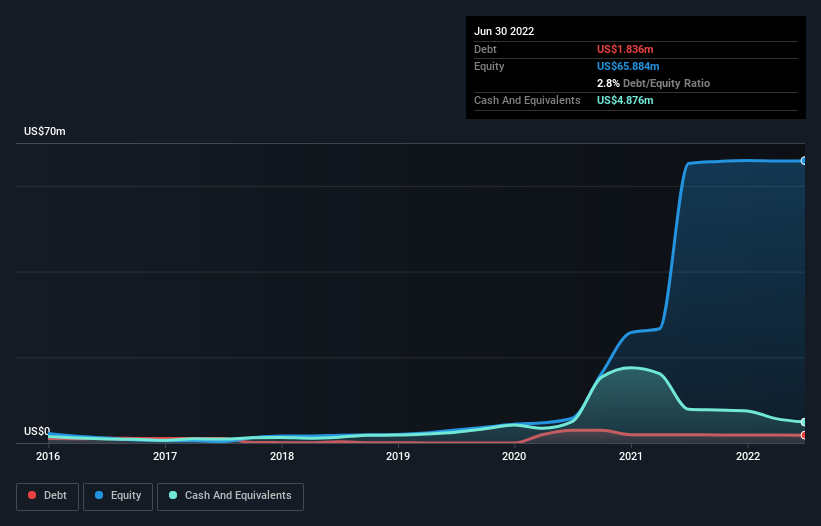Click the 2016 axis label

pyautogui.click(x=48, y=456)
